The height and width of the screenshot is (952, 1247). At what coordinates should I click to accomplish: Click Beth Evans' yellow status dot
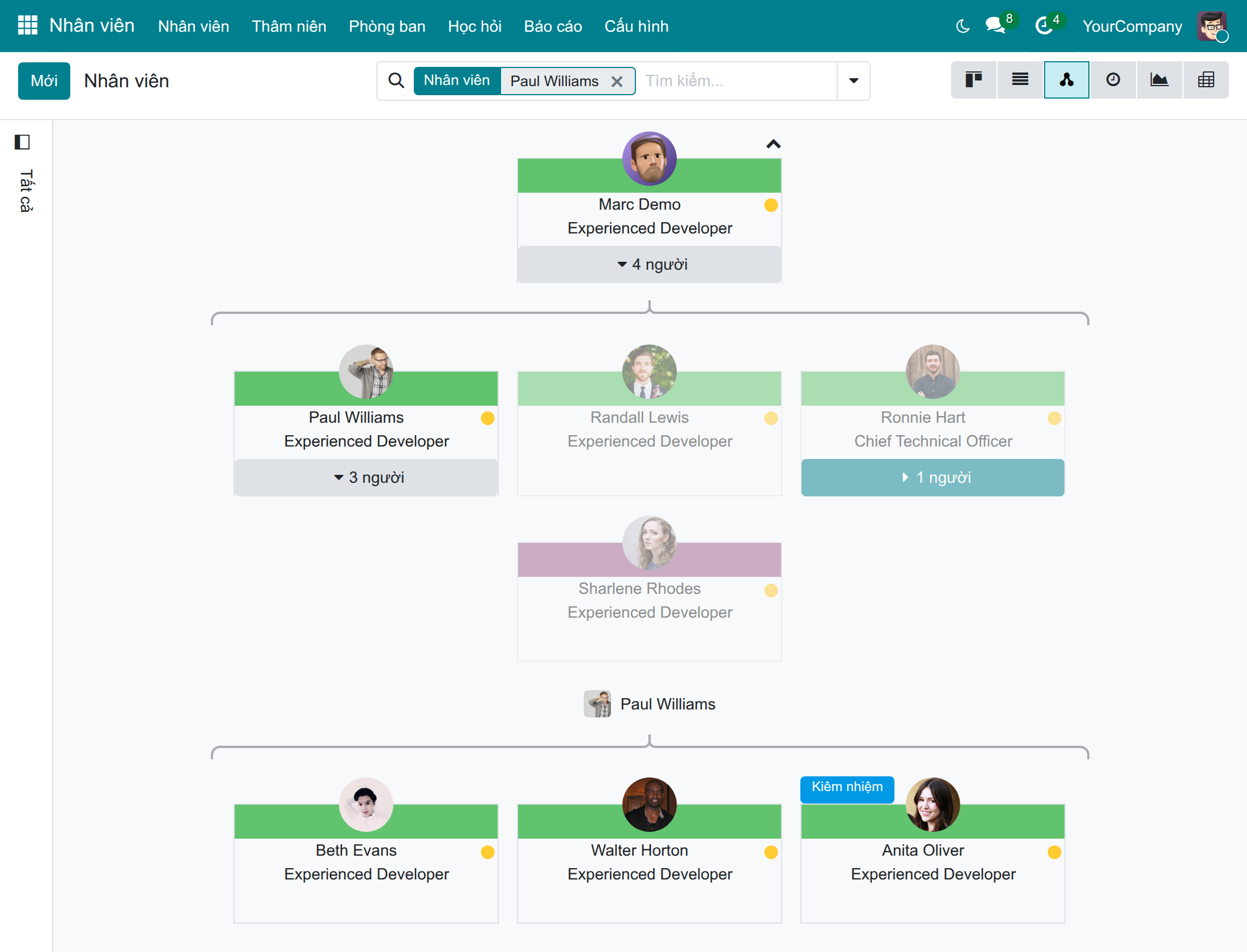[487, 852]
